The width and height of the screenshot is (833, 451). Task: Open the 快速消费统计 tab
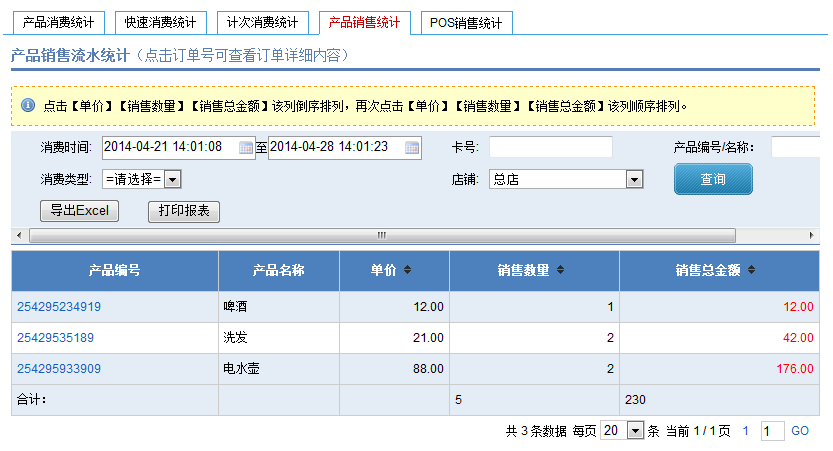click(160, 22)
